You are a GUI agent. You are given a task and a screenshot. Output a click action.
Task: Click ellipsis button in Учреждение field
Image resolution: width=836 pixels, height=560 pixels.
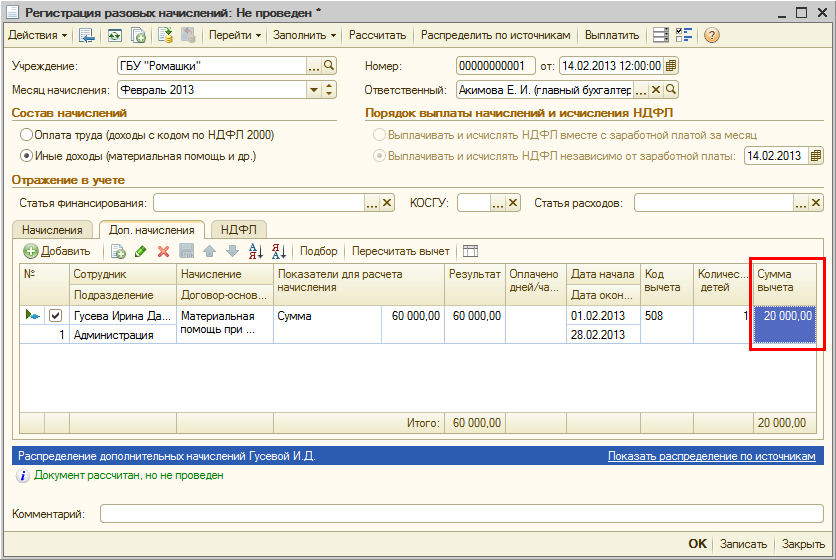tap(314, 66)
